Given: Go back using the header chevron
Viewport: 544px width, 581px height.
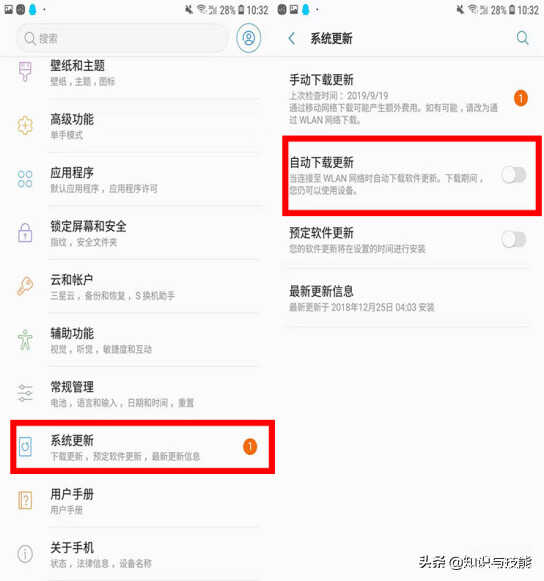Looking at the screenshot, I should 292,38.
